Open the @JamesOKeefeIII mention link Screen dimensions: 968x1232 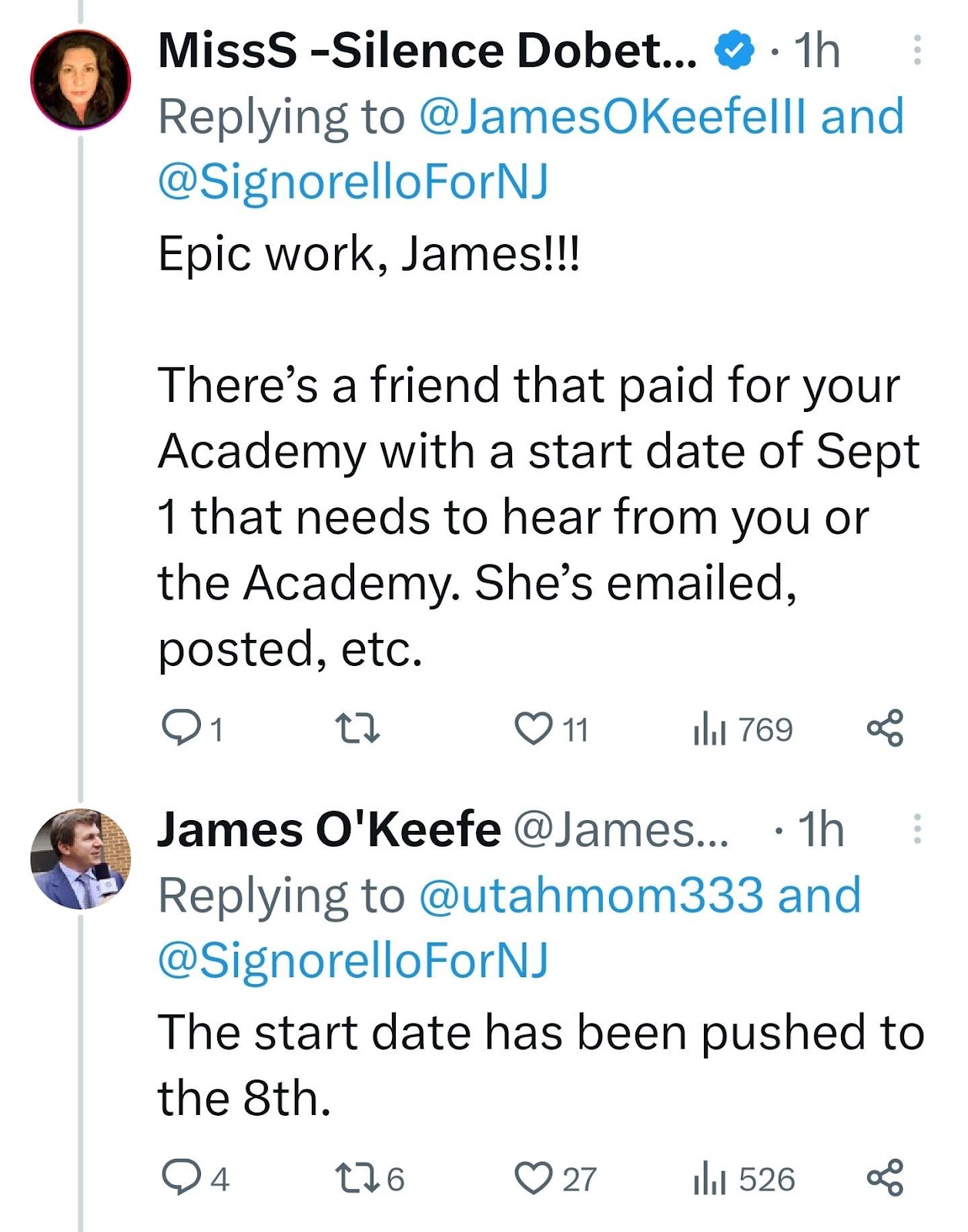tap(613, 116)
